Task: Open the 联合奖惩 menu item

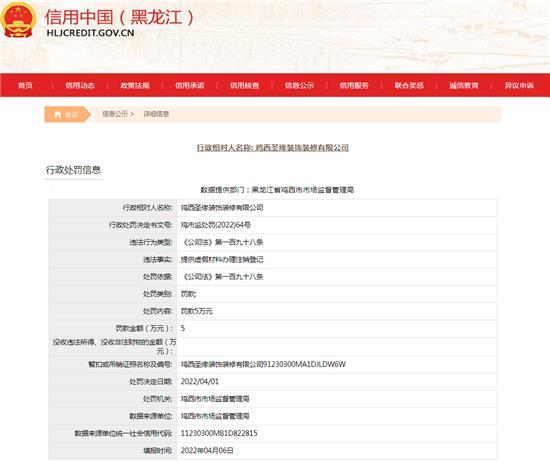Action: coord(409,85)
